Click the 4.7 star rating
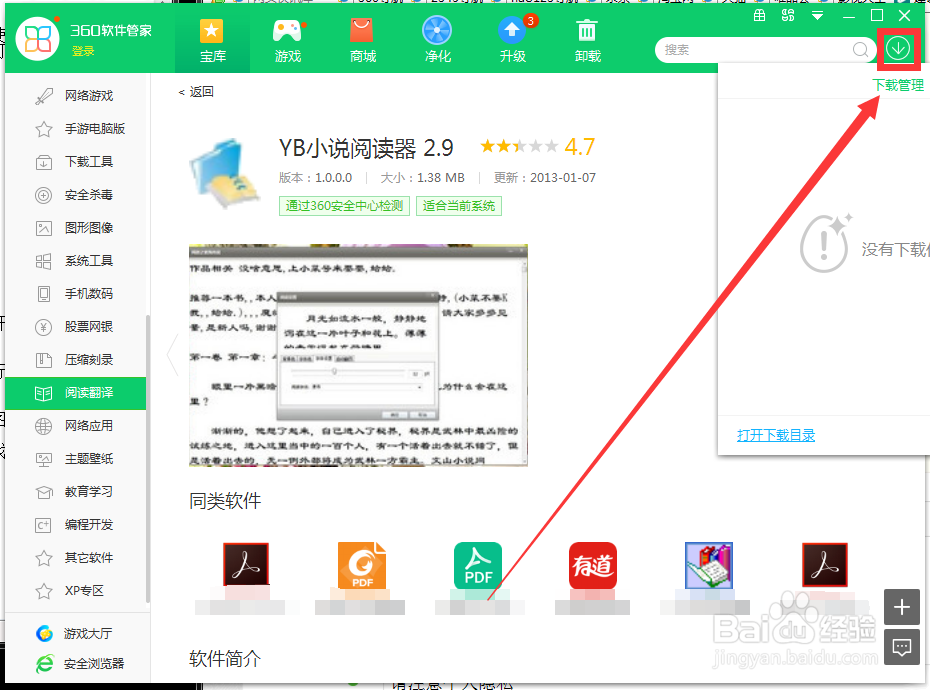930x690 pixels. tap(537, 147)
